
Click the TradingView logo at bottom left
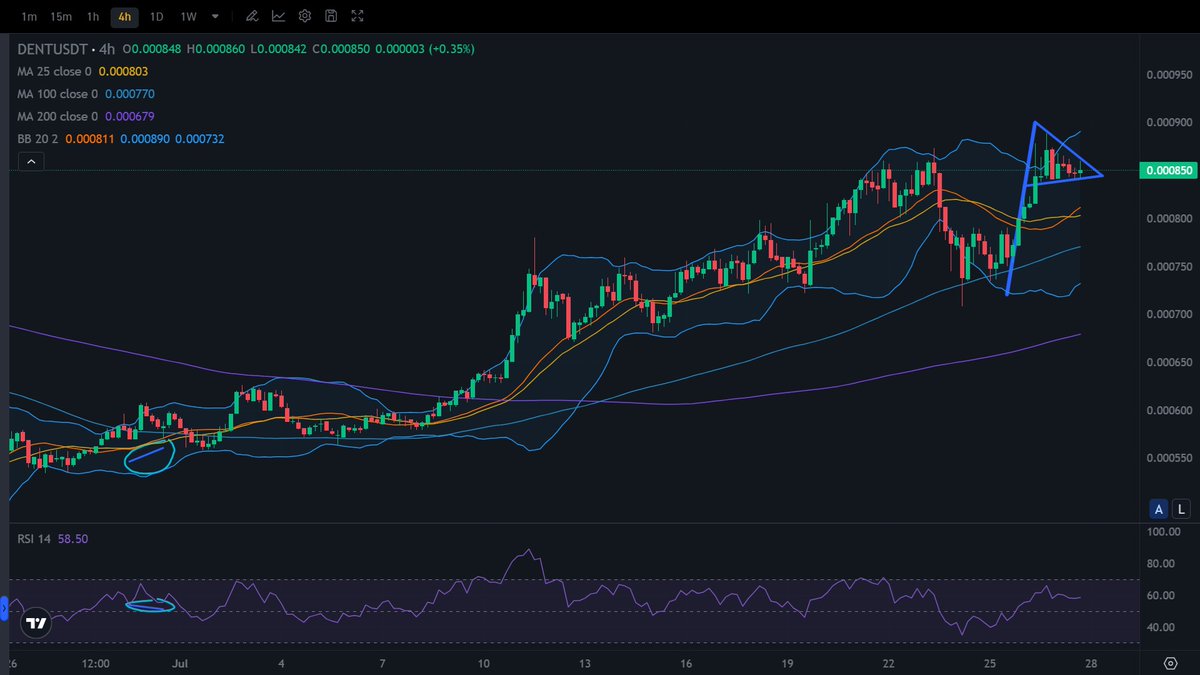point(36,623)
